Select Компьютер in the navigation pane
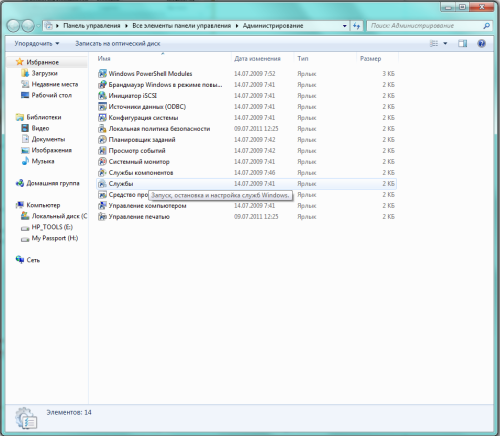Image resolution: width=500 pixels, height=436 pixels. [43, 205]
